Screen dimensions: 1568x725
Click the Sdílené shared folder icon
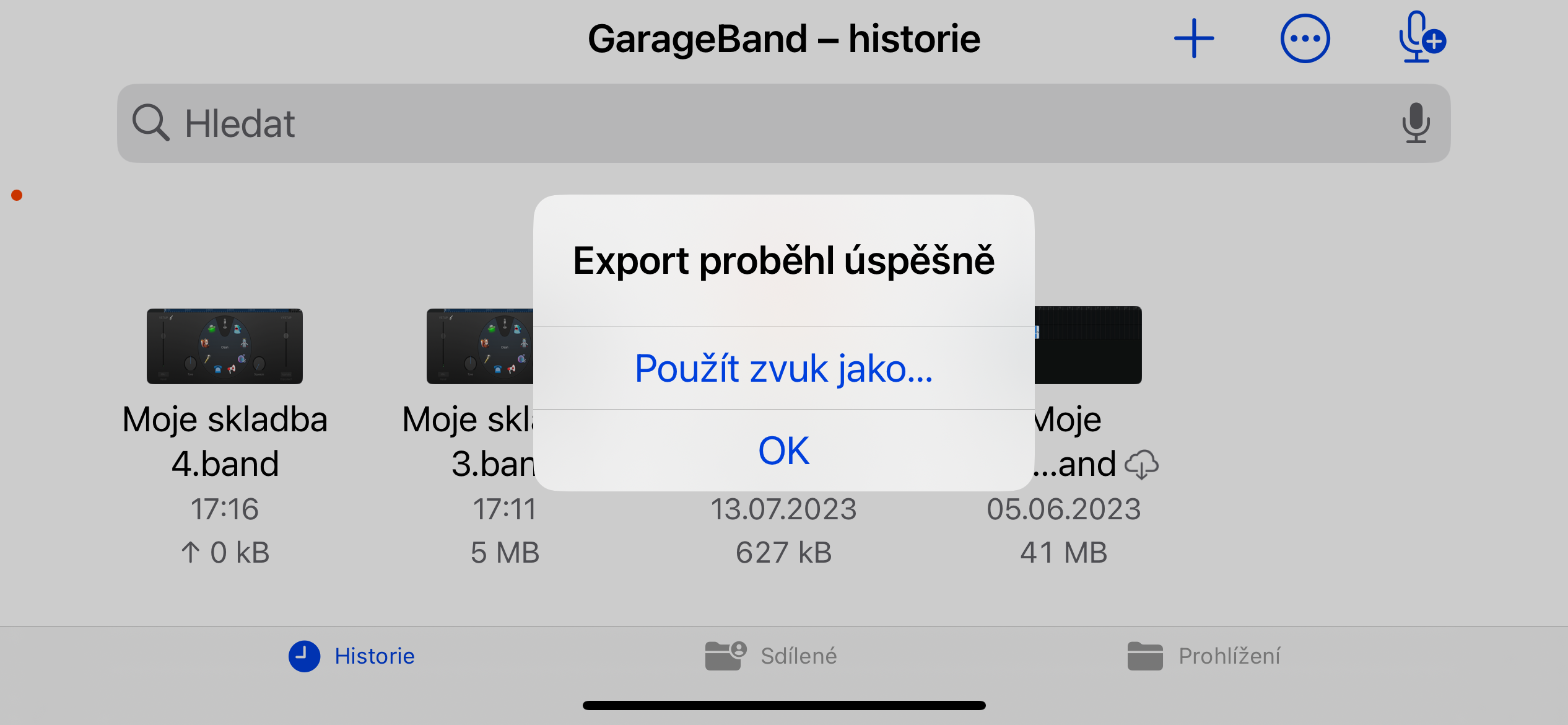coord(725,656)
